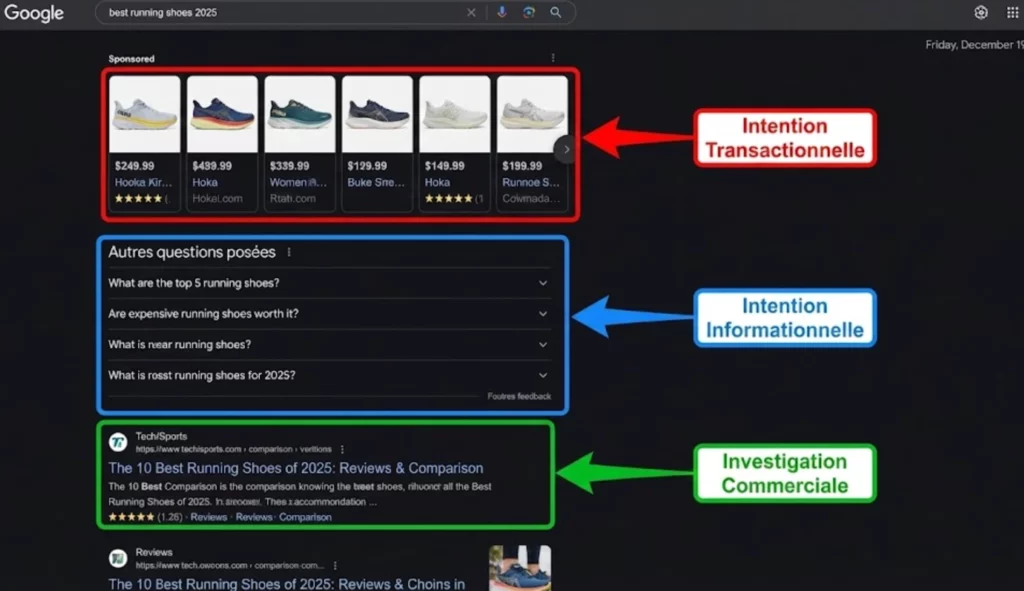Open the quick settings gear icon
Screen dimensions: 1024x591
click(x=981, y=12)
